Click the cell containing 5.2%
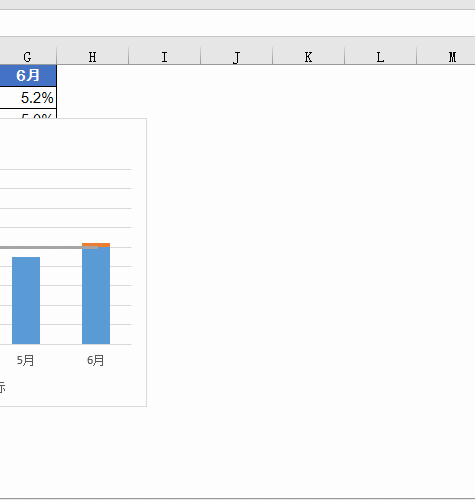The height and width of the screenshot is (500, 475). [x=28, y=98]
